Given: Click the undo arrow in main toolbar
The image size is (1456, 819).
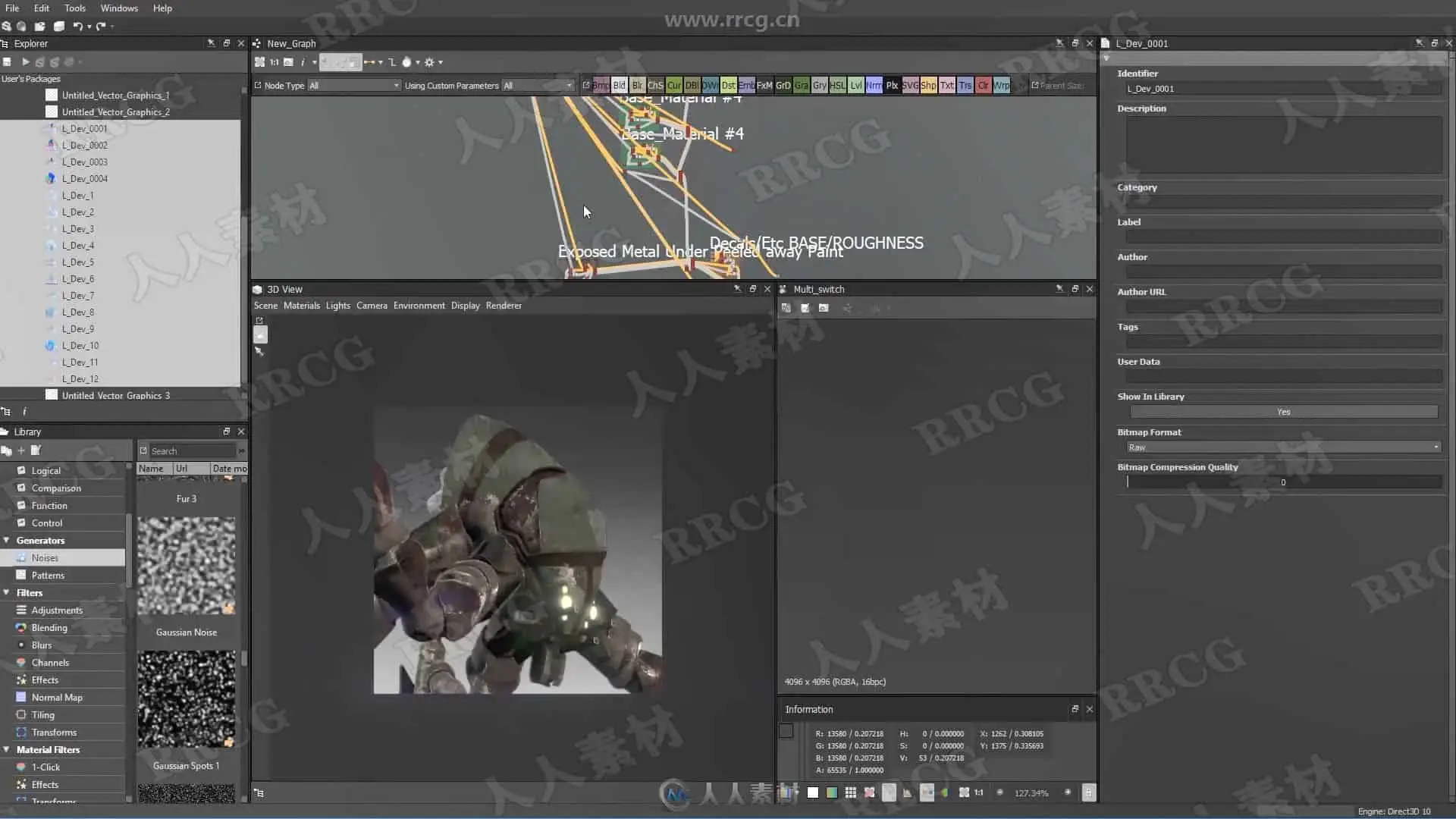Looking at the screenshot, I should click(77, 26).
